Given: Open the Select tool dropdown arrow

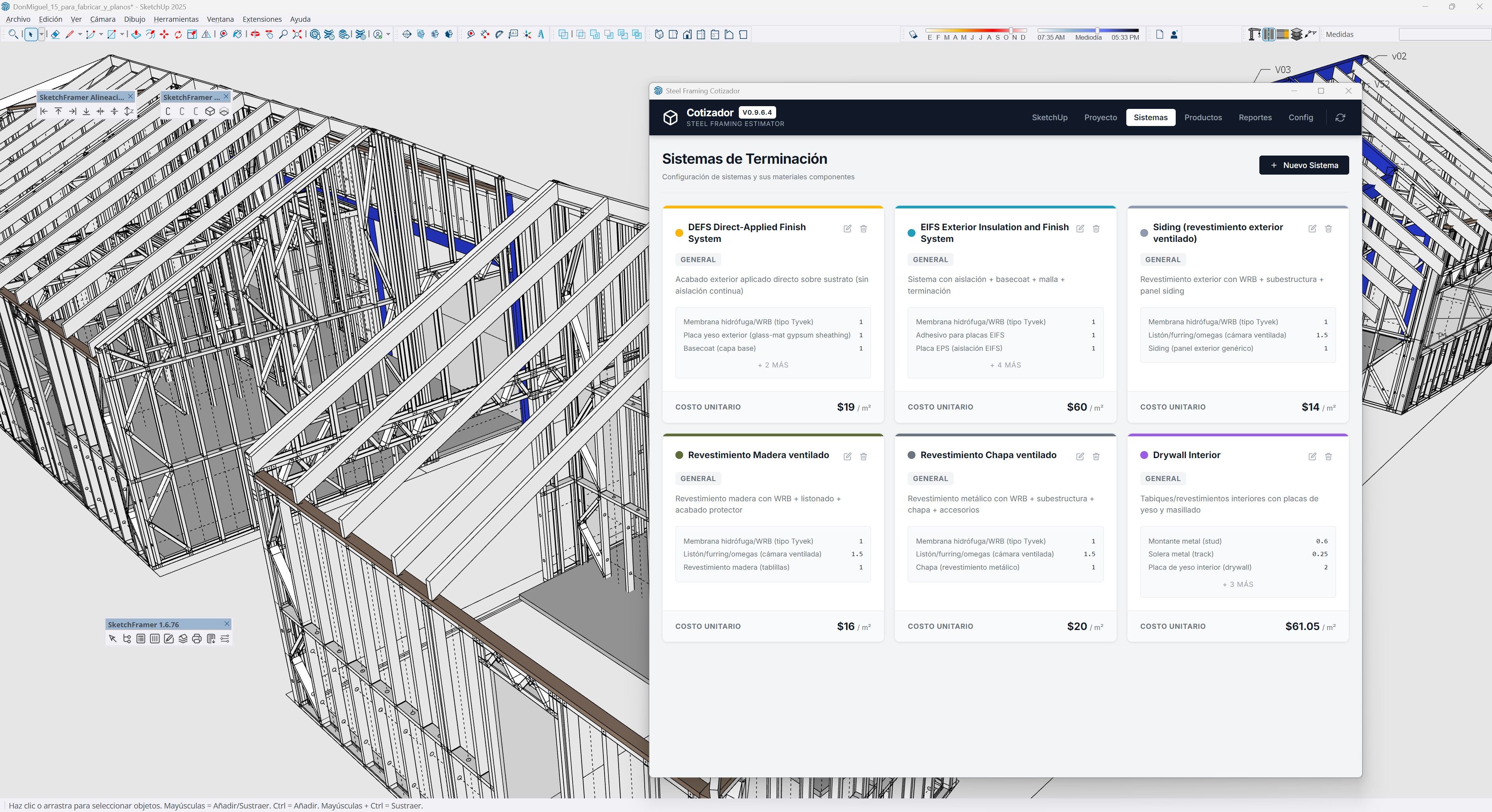Looking at the screenshot, I should click(x=42, y=34).
